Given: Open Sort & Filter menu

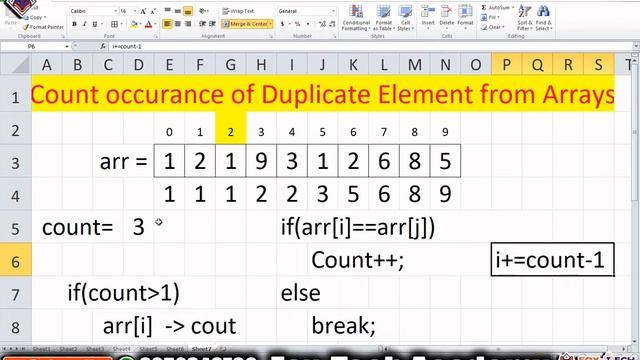Looking at the screenshot, I should pyautogui.click(x=524, y=18).
